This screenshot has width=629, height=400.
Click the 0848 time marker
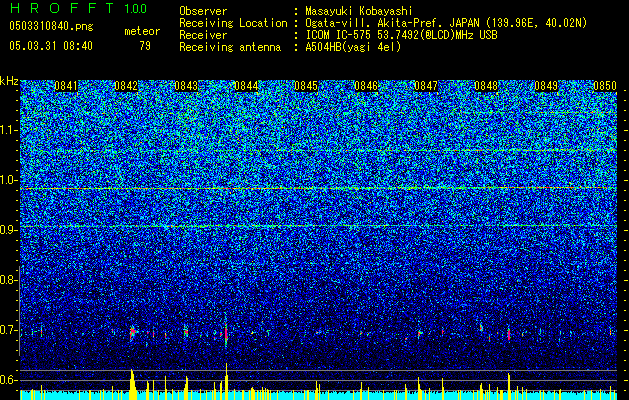point(486,86)
